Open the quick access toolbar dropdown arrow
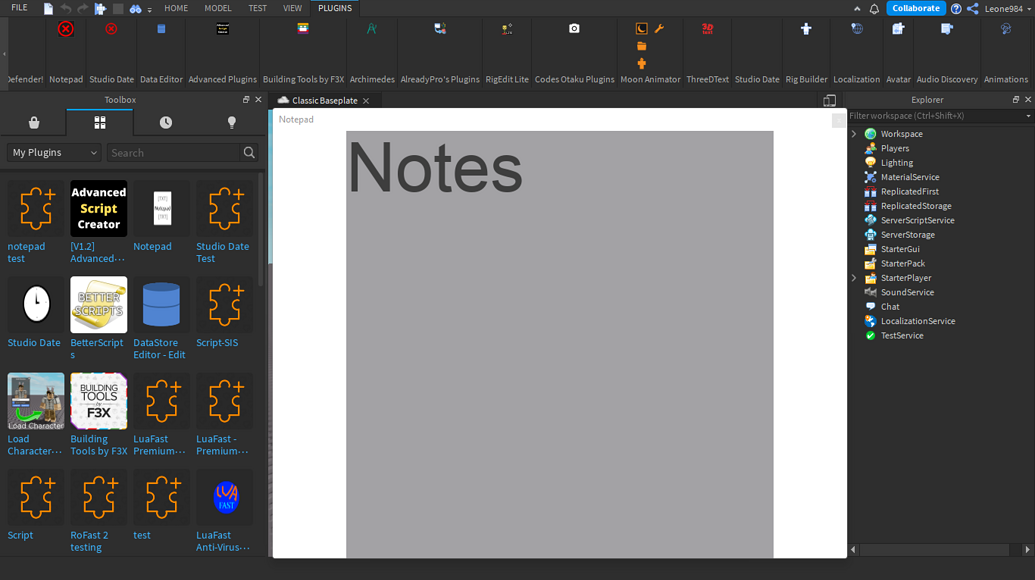1035x580 pixels. point(150,10)
